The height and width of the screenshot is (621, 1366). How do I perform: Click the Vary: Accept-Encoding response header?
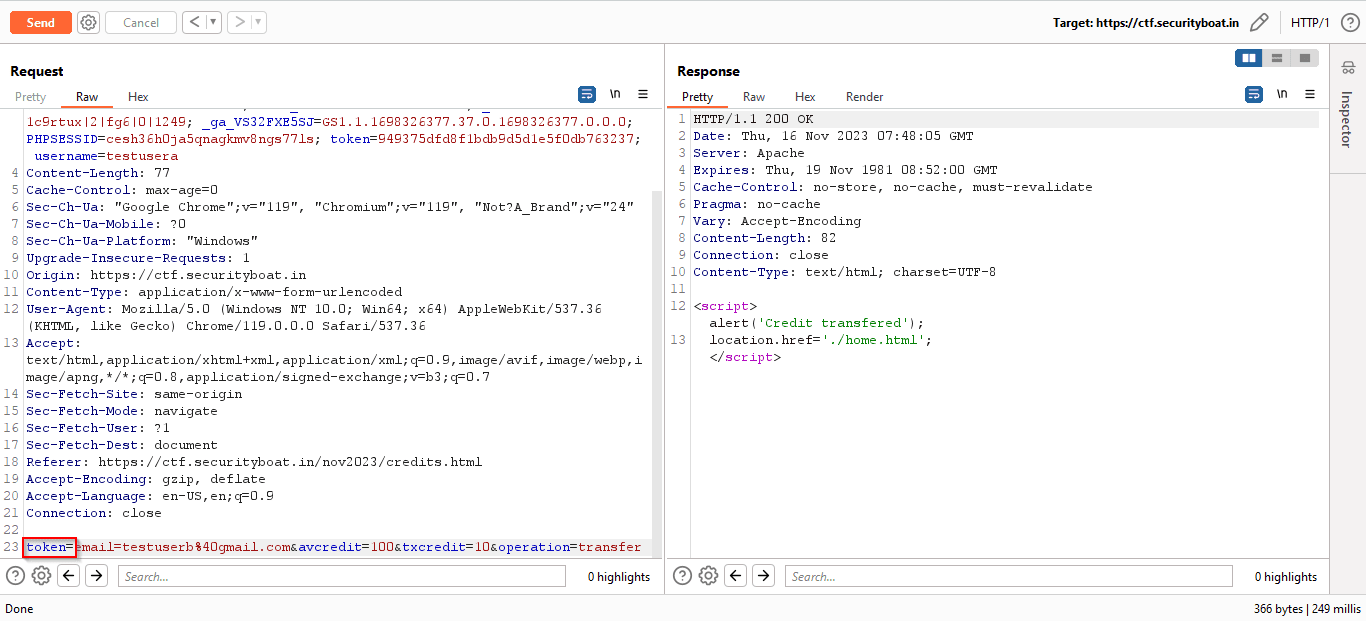coord(777,221)
